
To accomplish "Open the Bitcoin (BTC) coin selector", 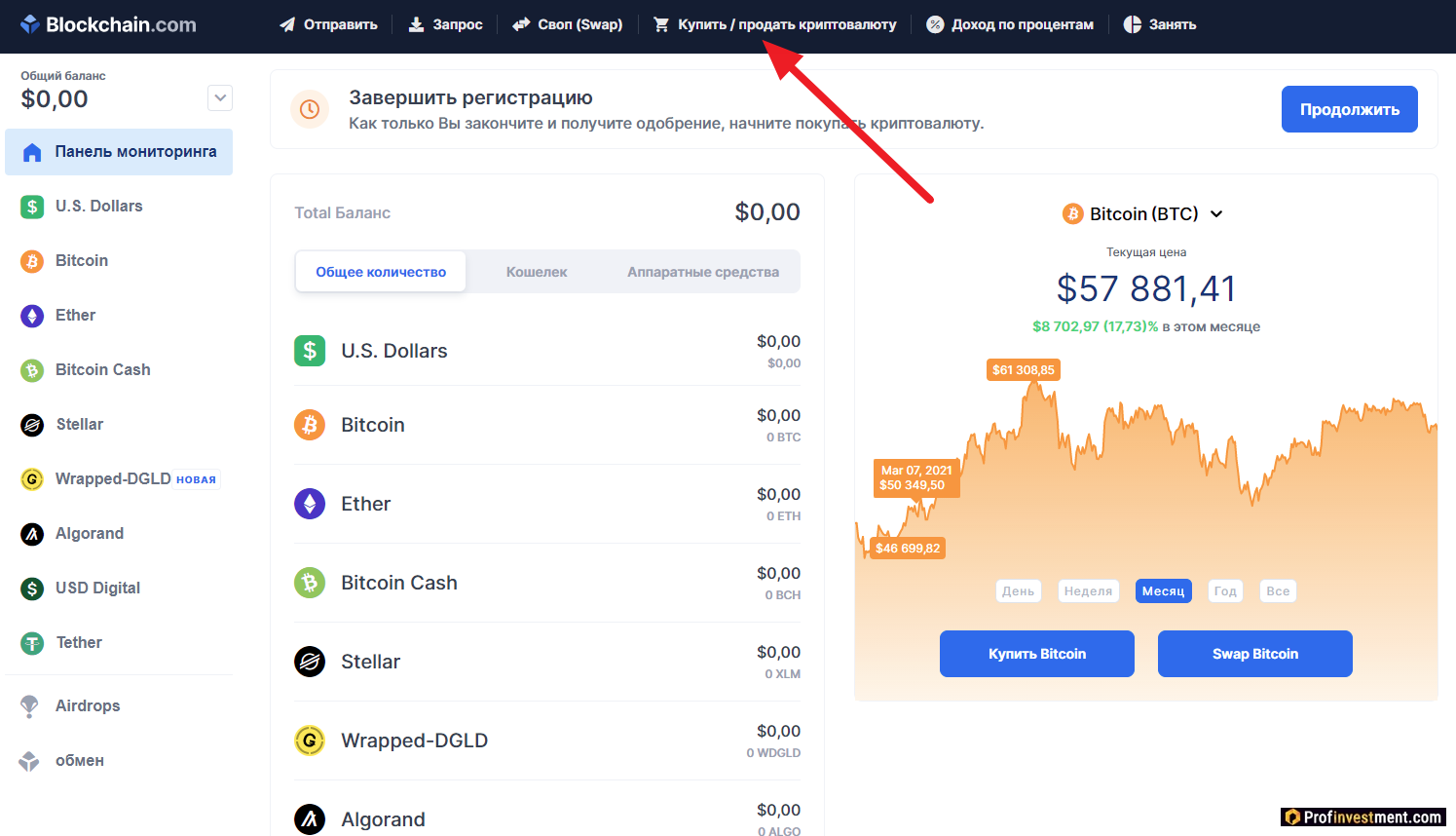I will [x=1143, y=214].
